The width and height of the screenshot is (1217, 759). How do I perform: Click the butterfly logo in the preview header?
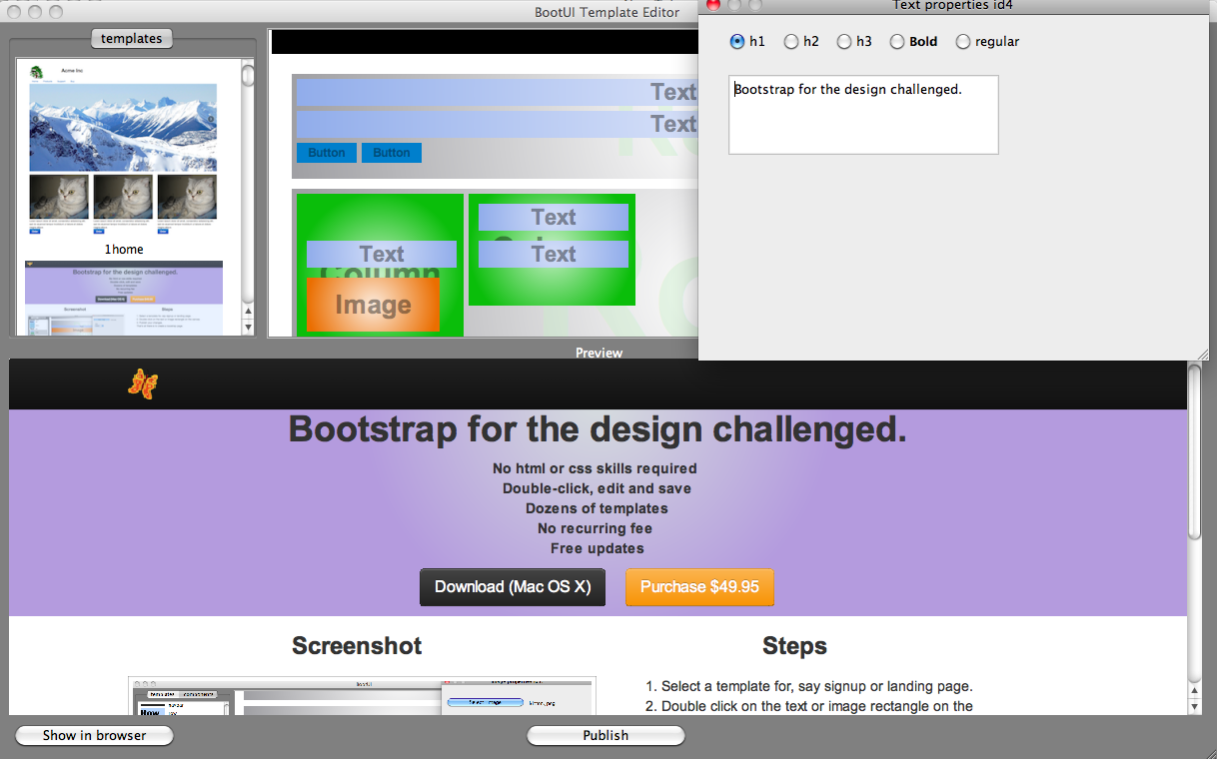click(142, 383)
